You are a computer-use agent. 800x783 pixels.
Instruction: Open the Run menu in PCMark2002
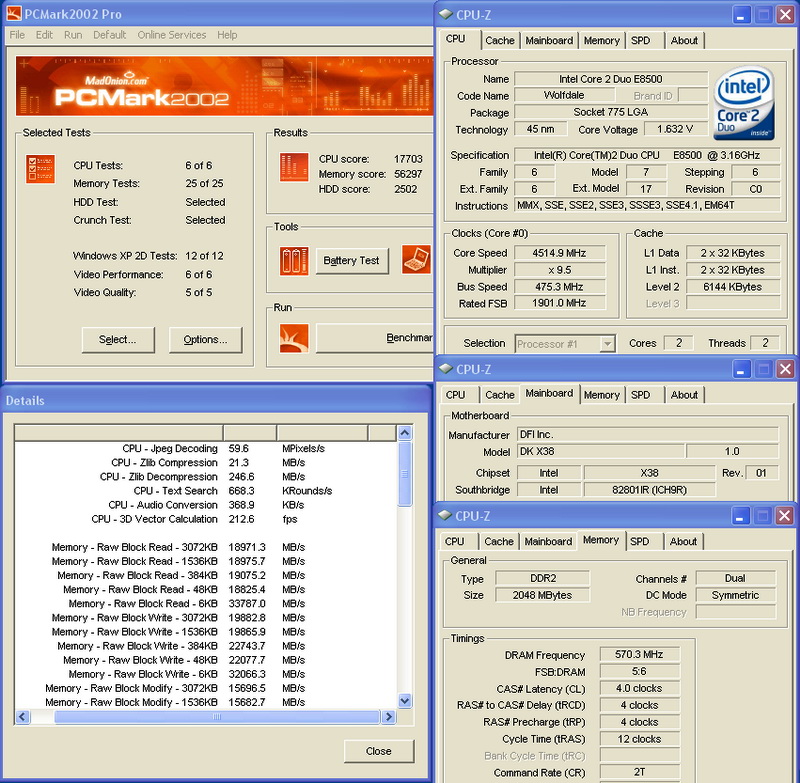click(73, 35)
